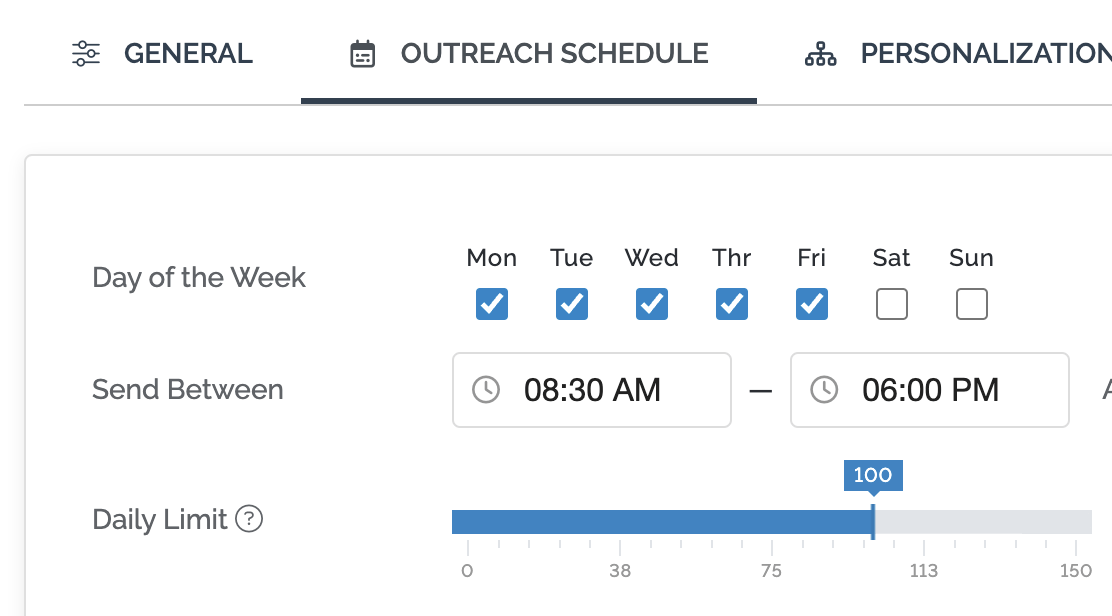Viewport: 1112px width, 616px height.
Task: Open the 08:30 AM time picker
Action: [x=591, y=390]
